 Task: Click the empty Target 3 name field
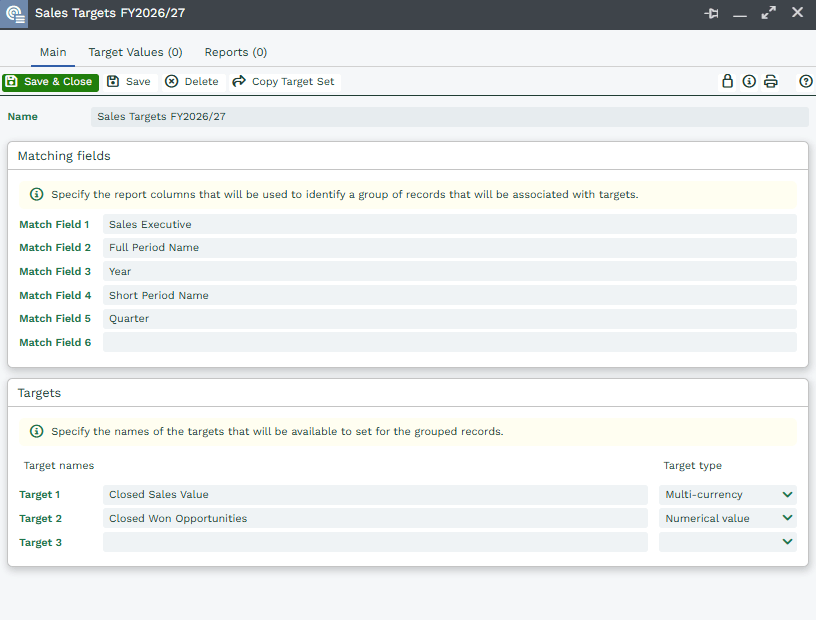375,542
